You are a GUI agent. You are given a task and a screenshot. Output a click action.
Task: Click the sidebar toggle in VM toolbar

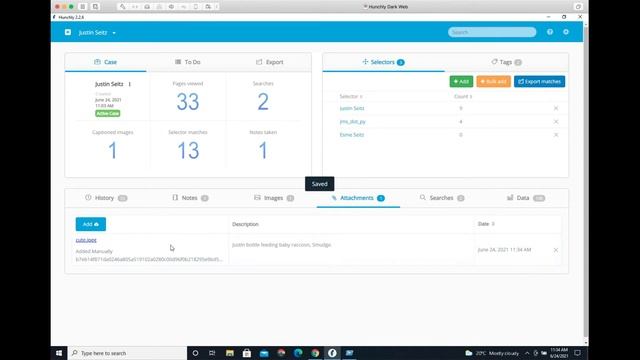tap(83, 7)
